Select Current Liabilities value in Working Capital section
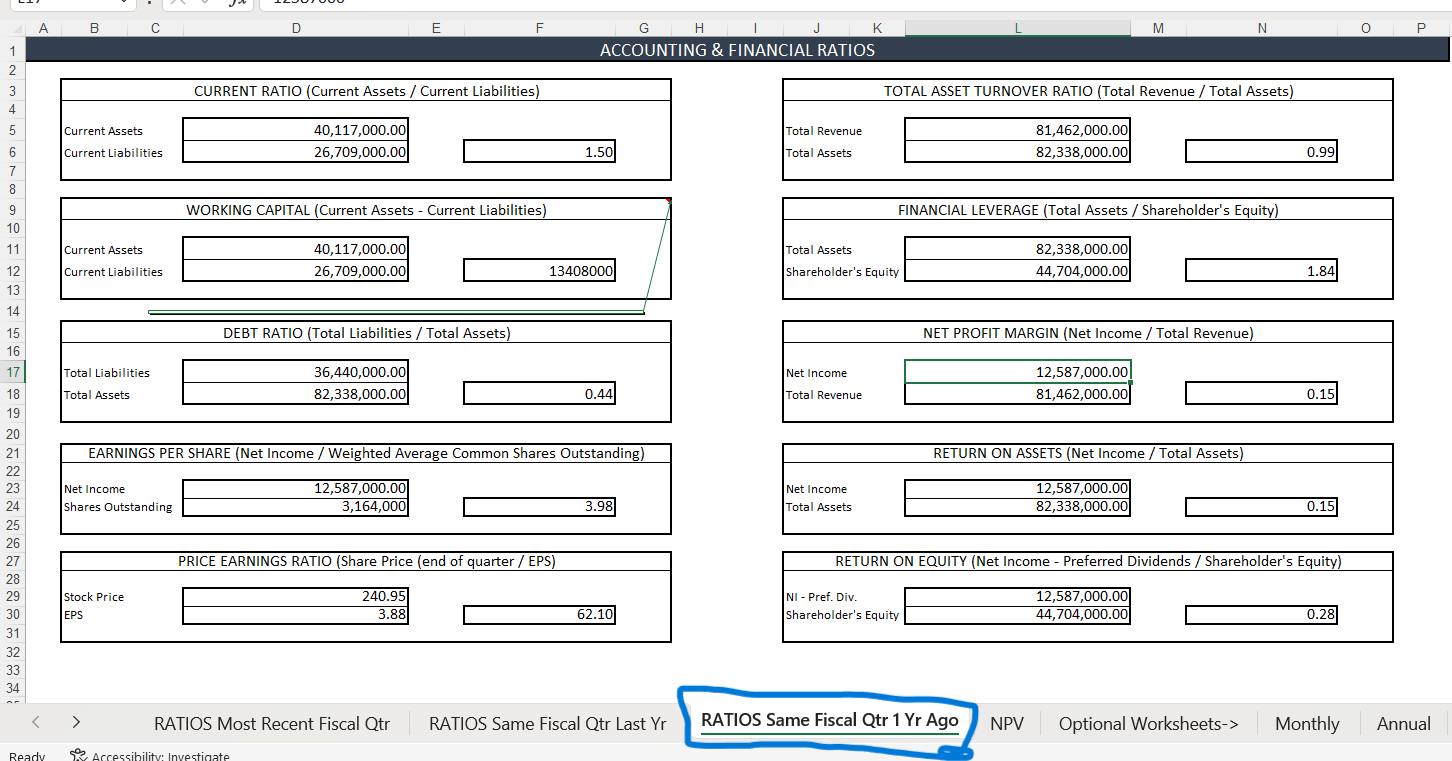This screenshot has height=761, width=1452. coord(296,271)
